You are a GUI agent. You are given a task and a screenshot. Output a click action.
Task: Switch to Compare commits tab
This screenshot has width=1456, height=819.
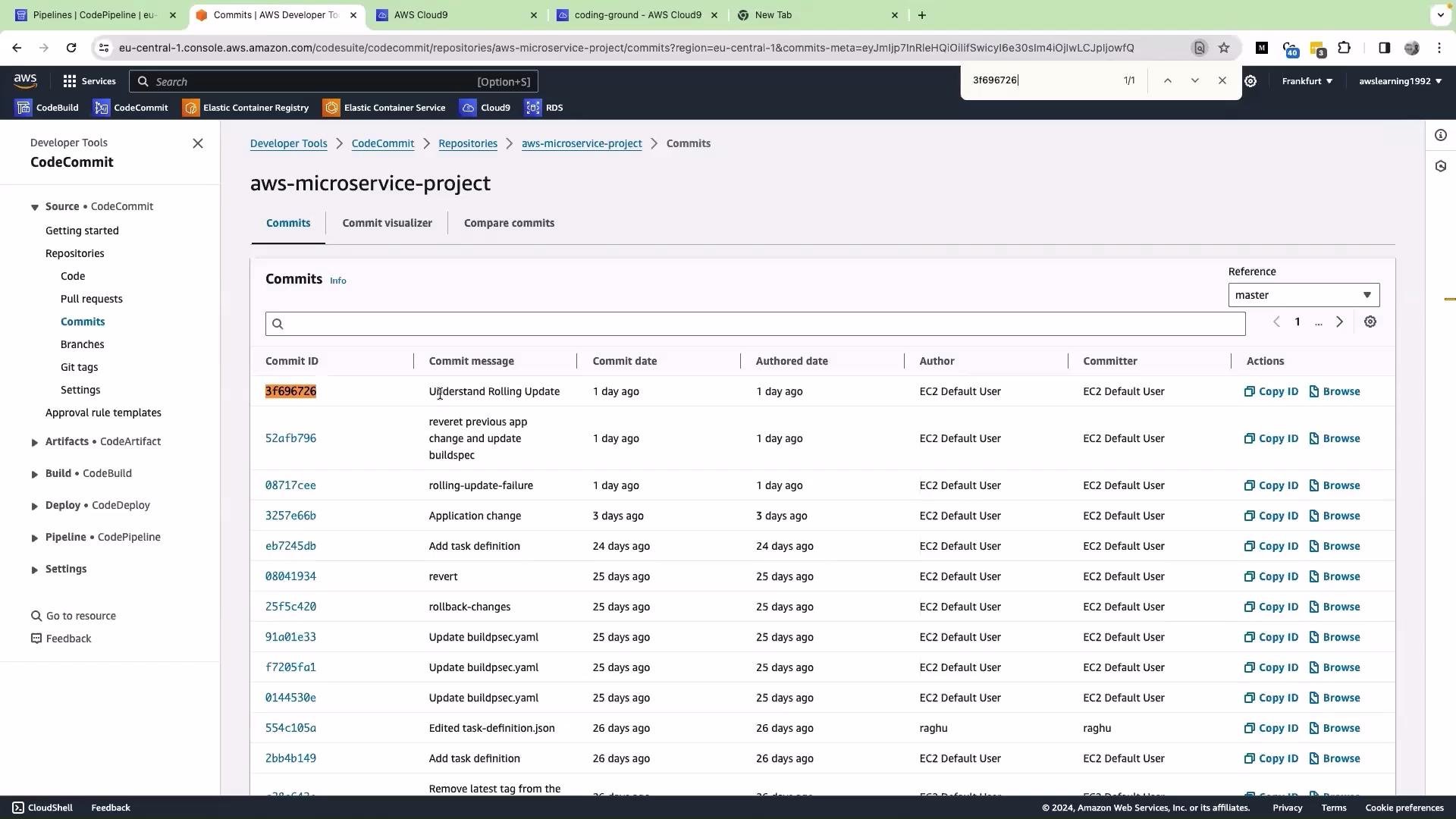click(509, 223)
